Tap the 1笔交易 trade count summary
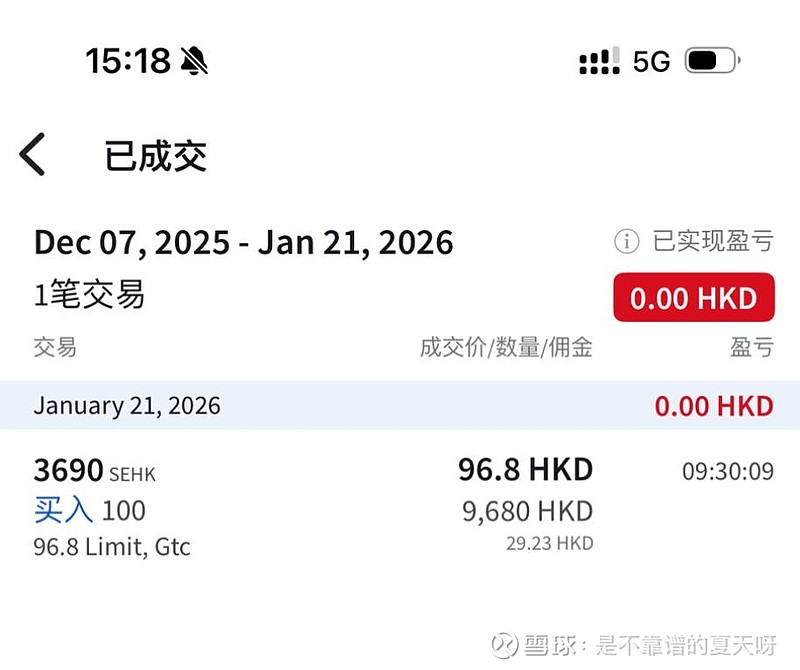Screen dimensions: 800x670 89,295
